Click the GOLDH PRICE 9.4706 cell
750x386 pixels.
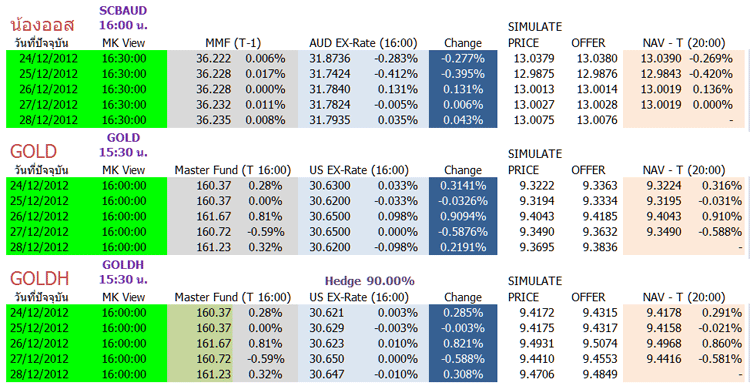tap(537, 374)
